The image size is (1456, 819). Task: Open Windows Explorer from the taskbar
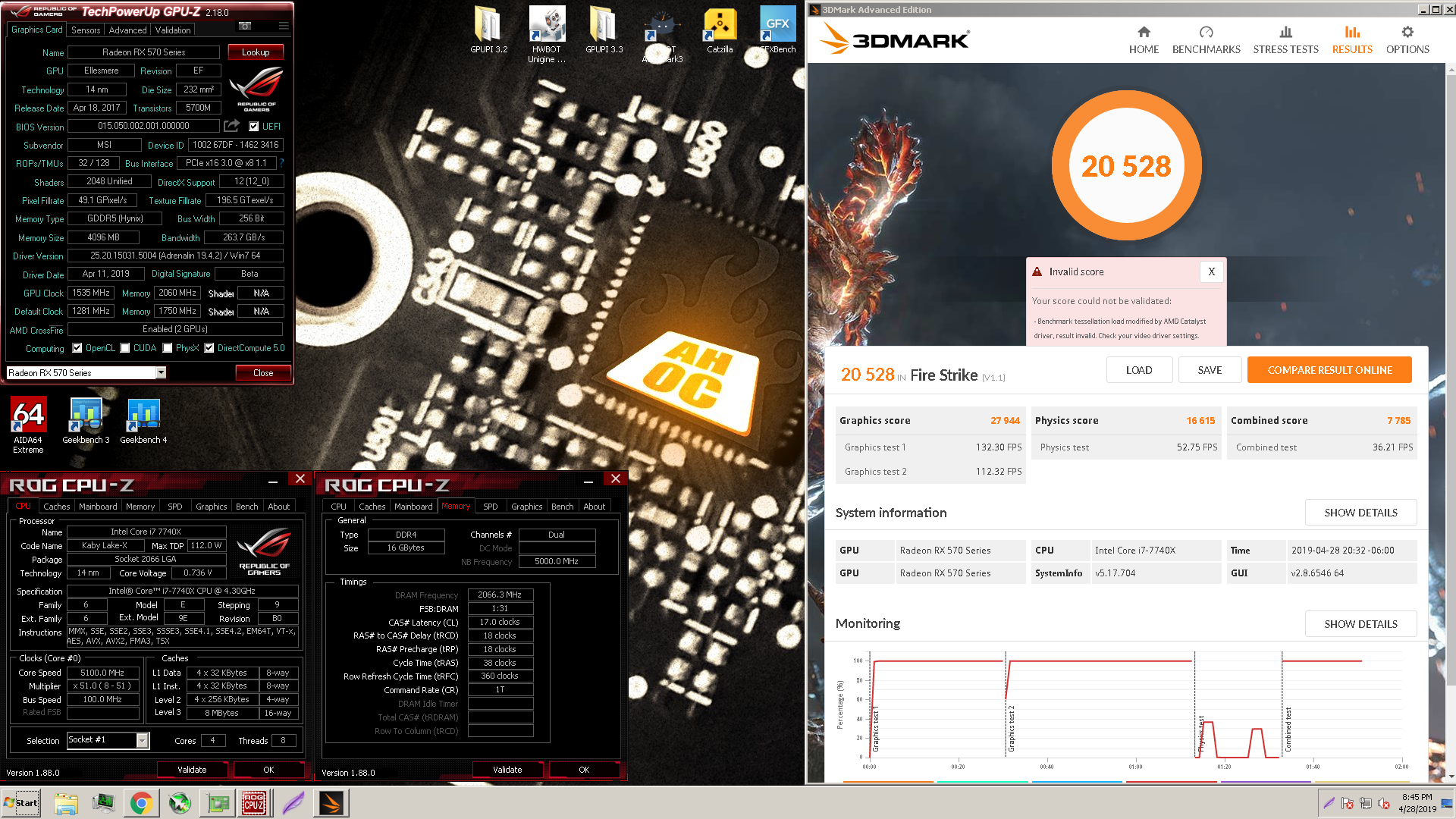pos(66,803)
